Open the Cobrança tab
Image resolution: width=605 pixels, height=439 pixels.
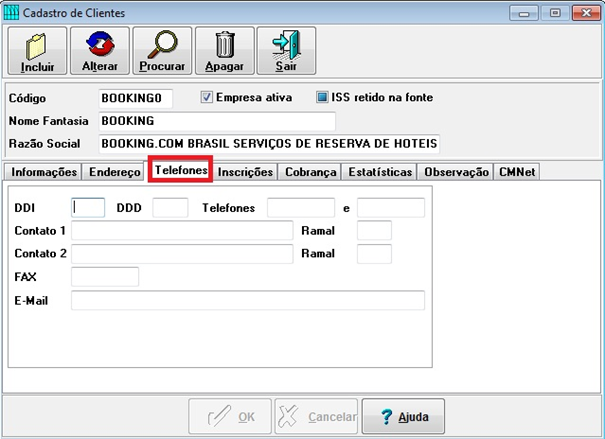(x=310, y=172)
